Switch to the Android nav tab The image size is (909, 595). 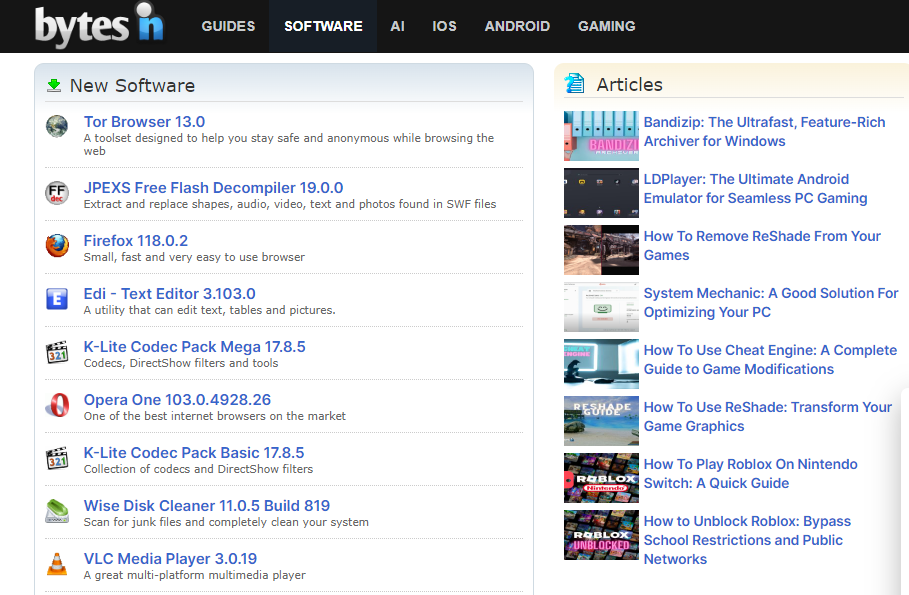pyautogui.click(x=517, y=26)
